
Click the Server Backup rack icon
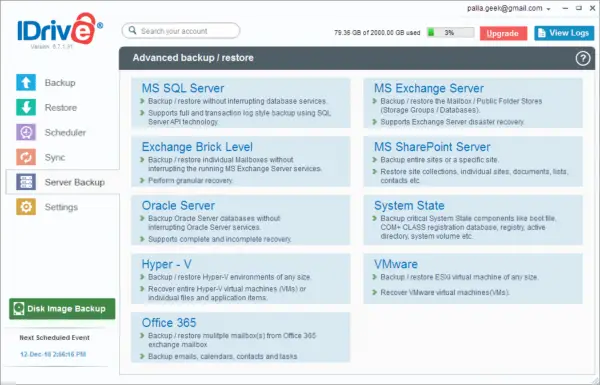[x=26, y=182]
